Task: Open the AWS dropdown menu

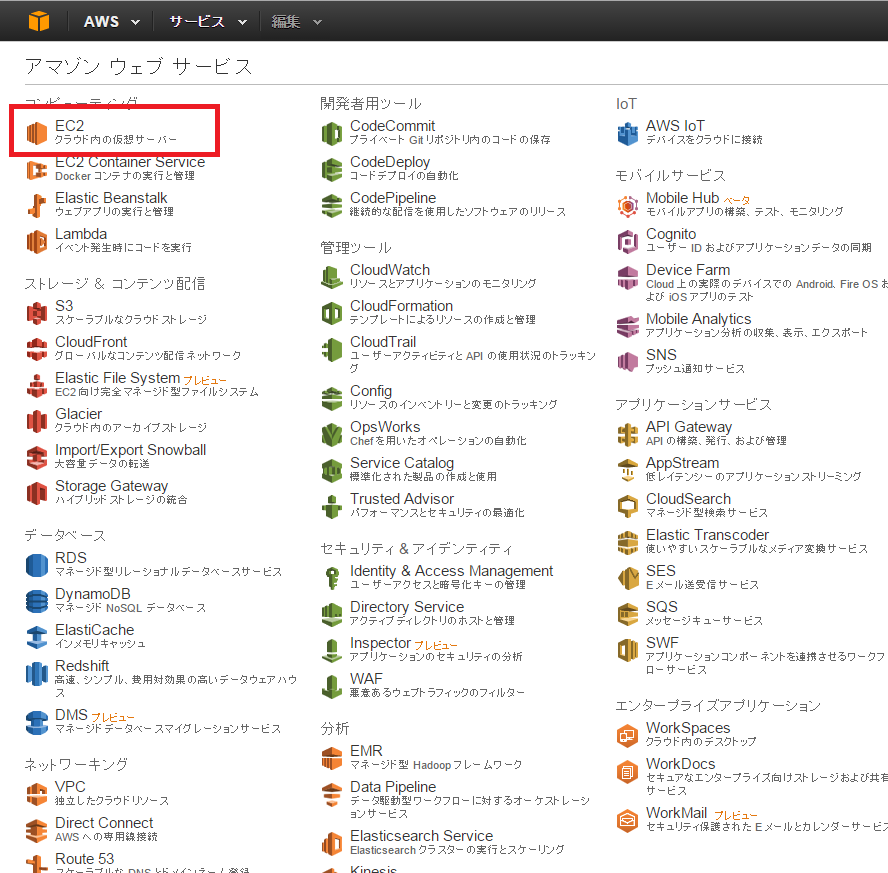Action: 111,22
